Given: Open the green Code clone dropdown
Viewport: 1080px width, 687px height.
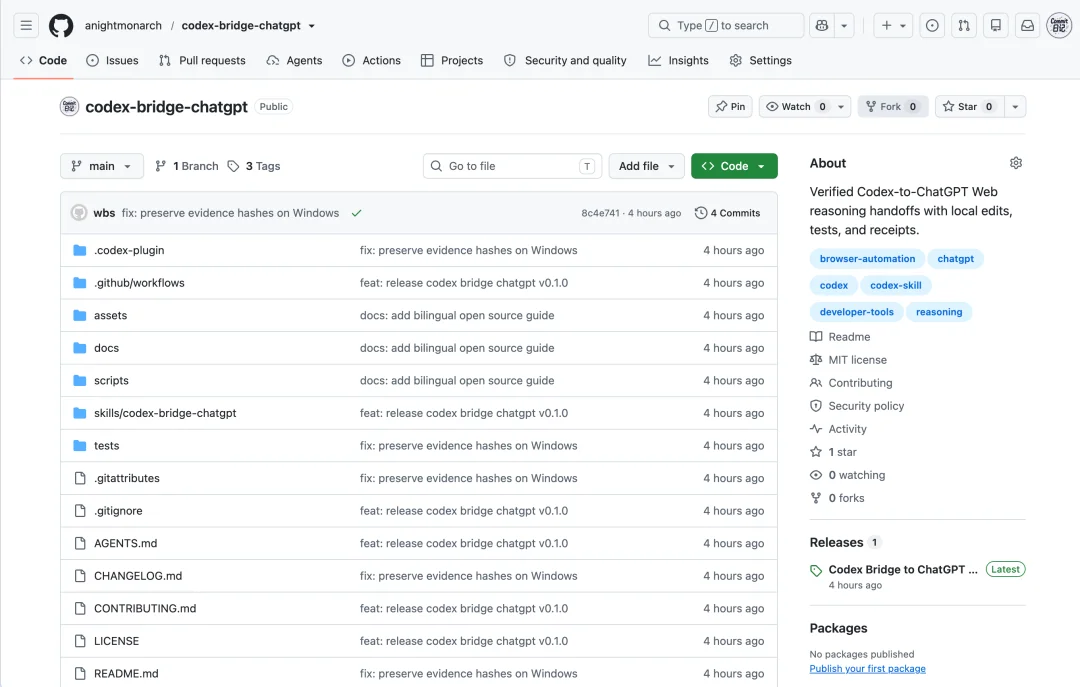Looking at the screenshot, I should (x=734, y=166).
